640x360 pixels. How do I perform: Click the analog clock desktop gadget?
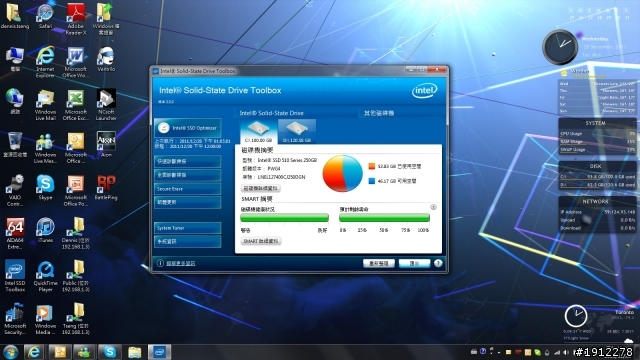tap(560, 47)
